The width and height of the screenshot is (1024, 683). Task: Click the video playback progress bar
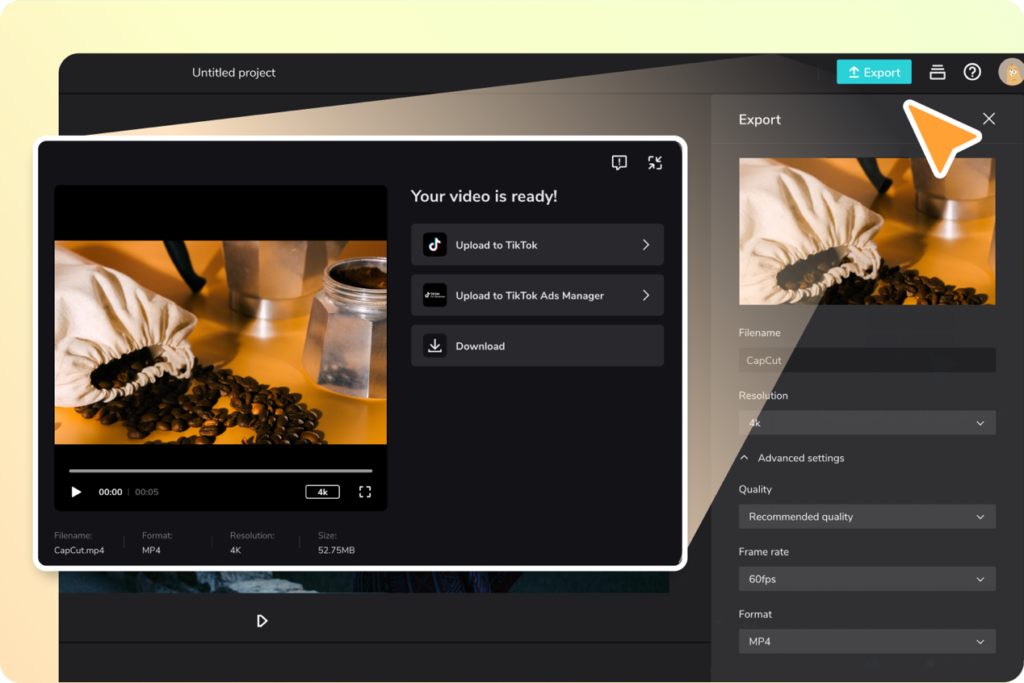click(220, 468)
